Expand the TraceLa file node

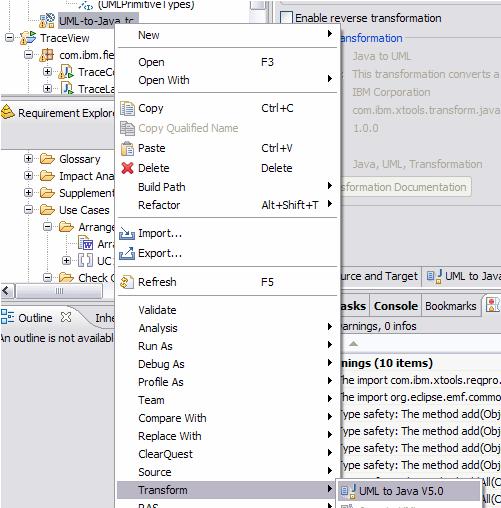coord(47,88)
